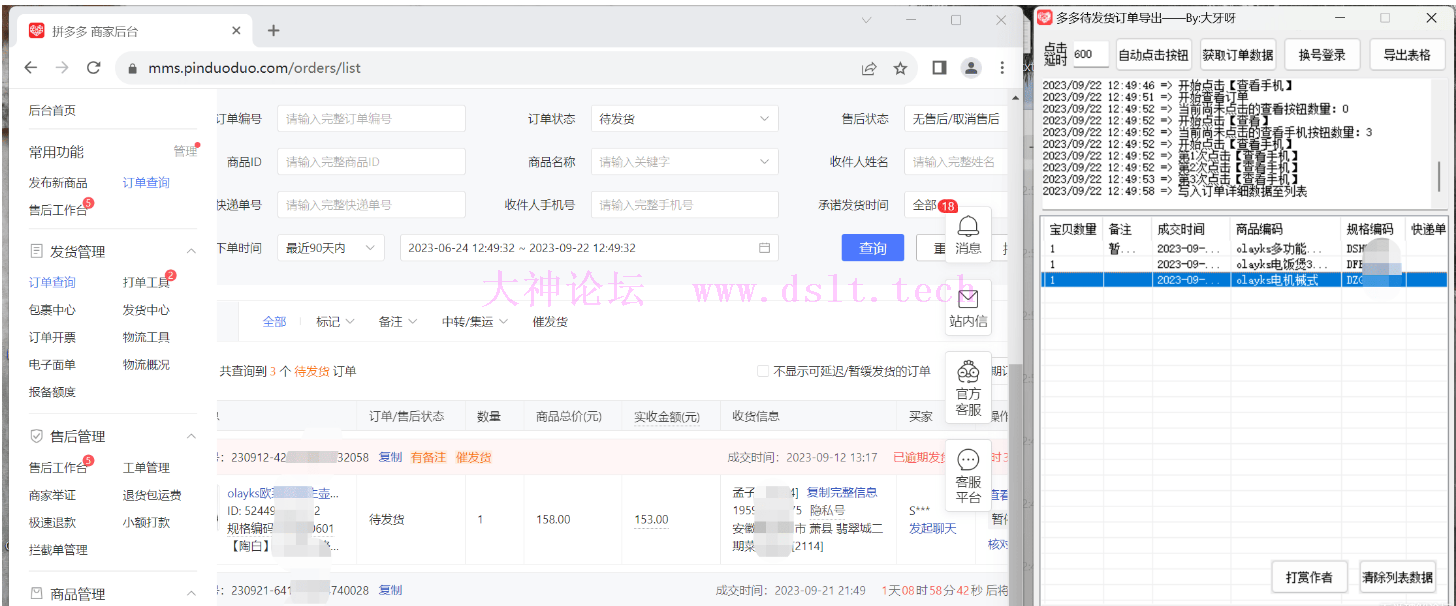Screen dimensions: 1456x606
Task: Open the 商品名称 keyword dropdown
Action: coord(684,162)
